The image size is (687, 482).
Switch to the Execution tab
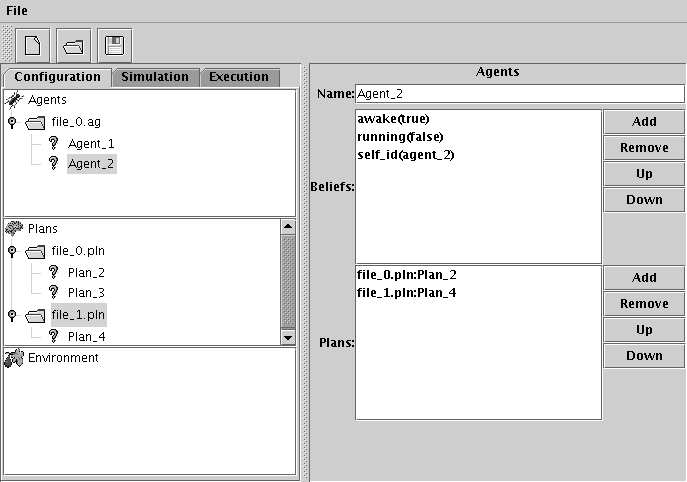(239, 77)
